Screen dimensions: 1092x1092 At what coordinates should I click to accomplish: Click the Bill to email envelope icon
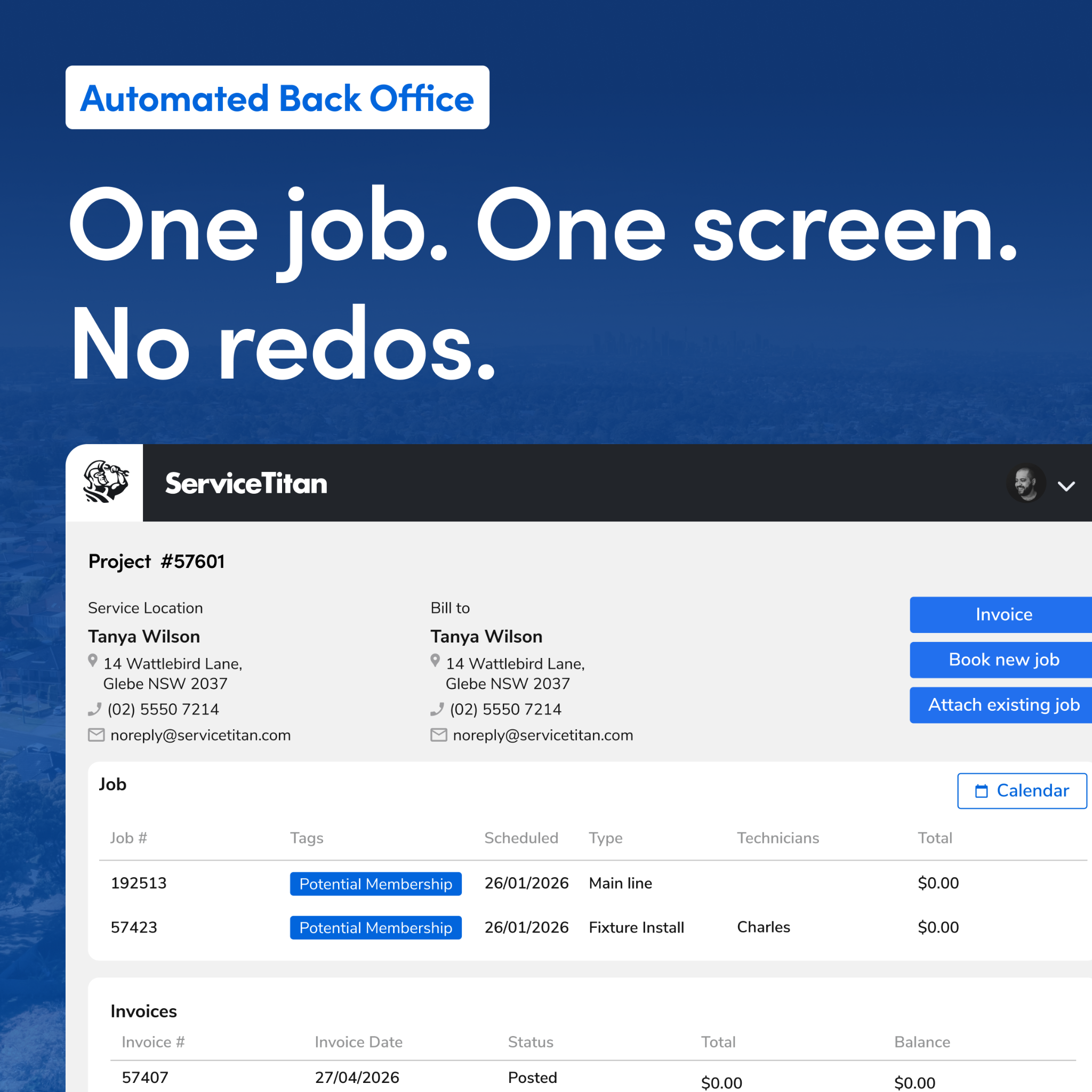(439, 735)
